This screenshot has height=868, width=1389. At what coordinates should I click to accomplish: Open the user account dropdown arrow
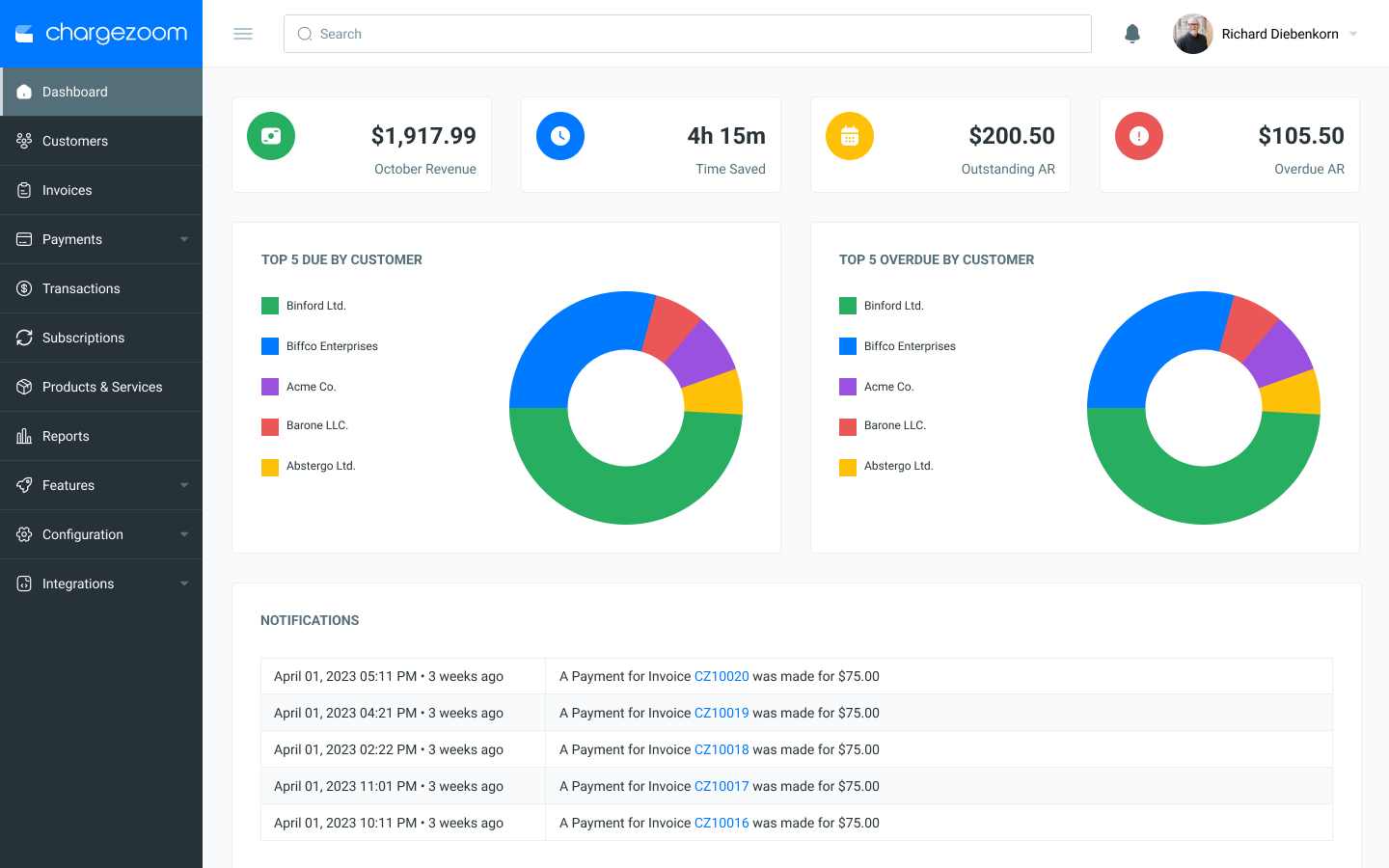point(1353,34)
